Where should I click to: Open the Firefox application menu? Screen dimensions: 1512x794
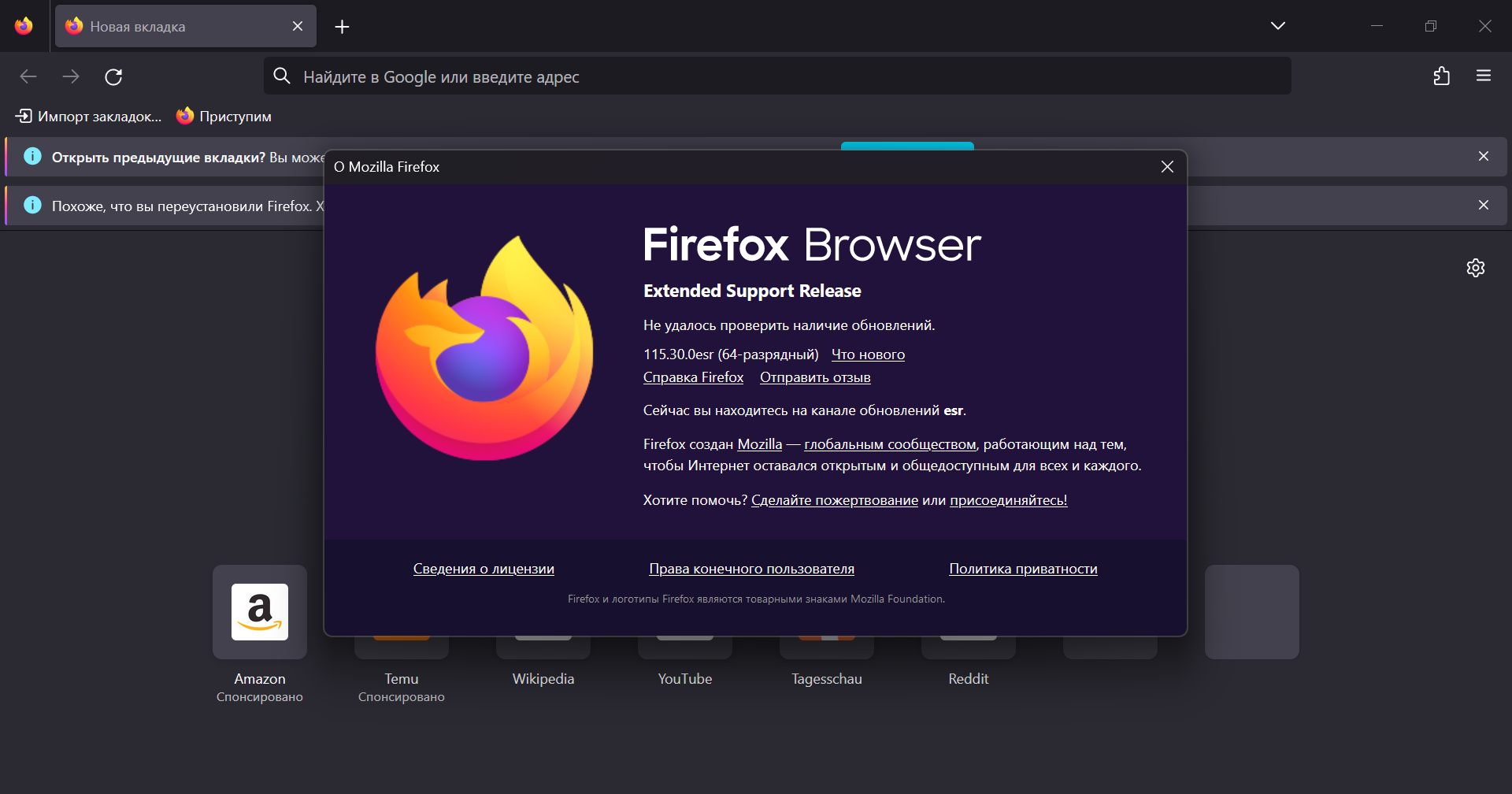[x=1484, y=76]
